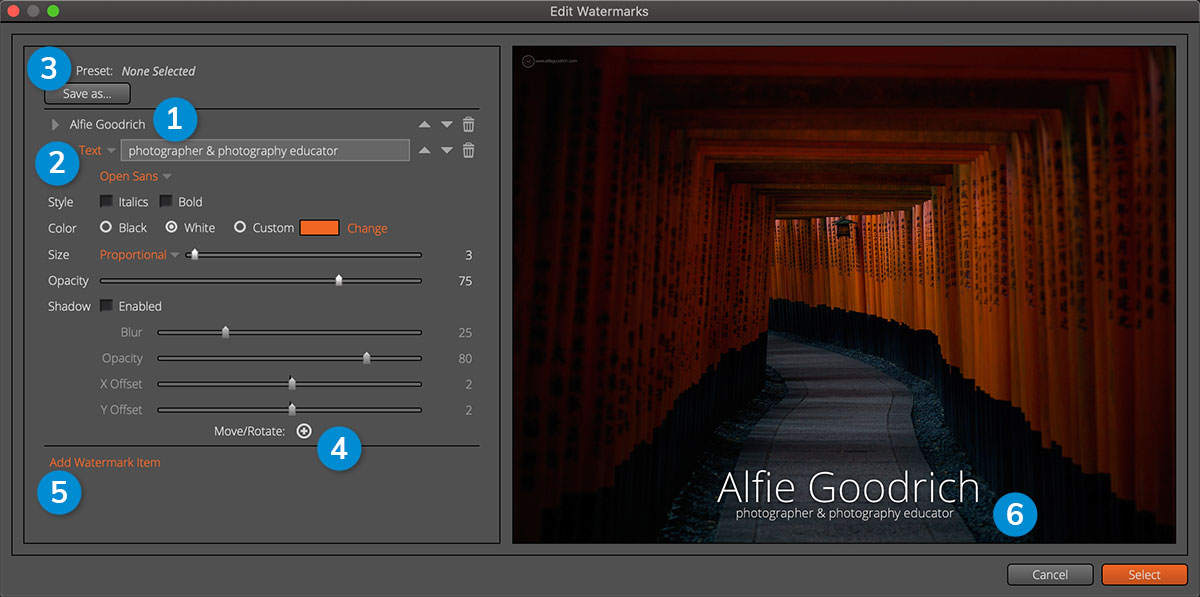The image size is (1200, 597).
Task: Delete the Alfie Goodrich watermark item
Action: click(x=468, y=125)
